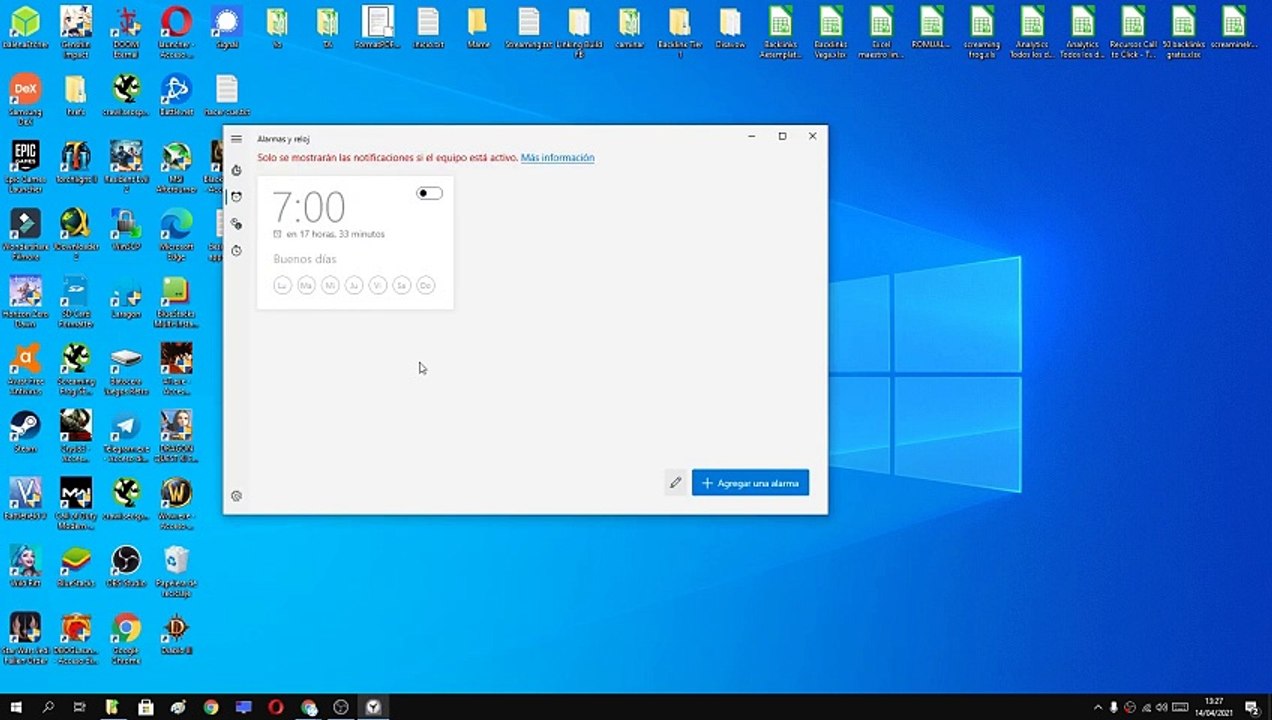Select the Epic Games Launcher desktop icon
The image size is (1272, 720).
[25, 167]
